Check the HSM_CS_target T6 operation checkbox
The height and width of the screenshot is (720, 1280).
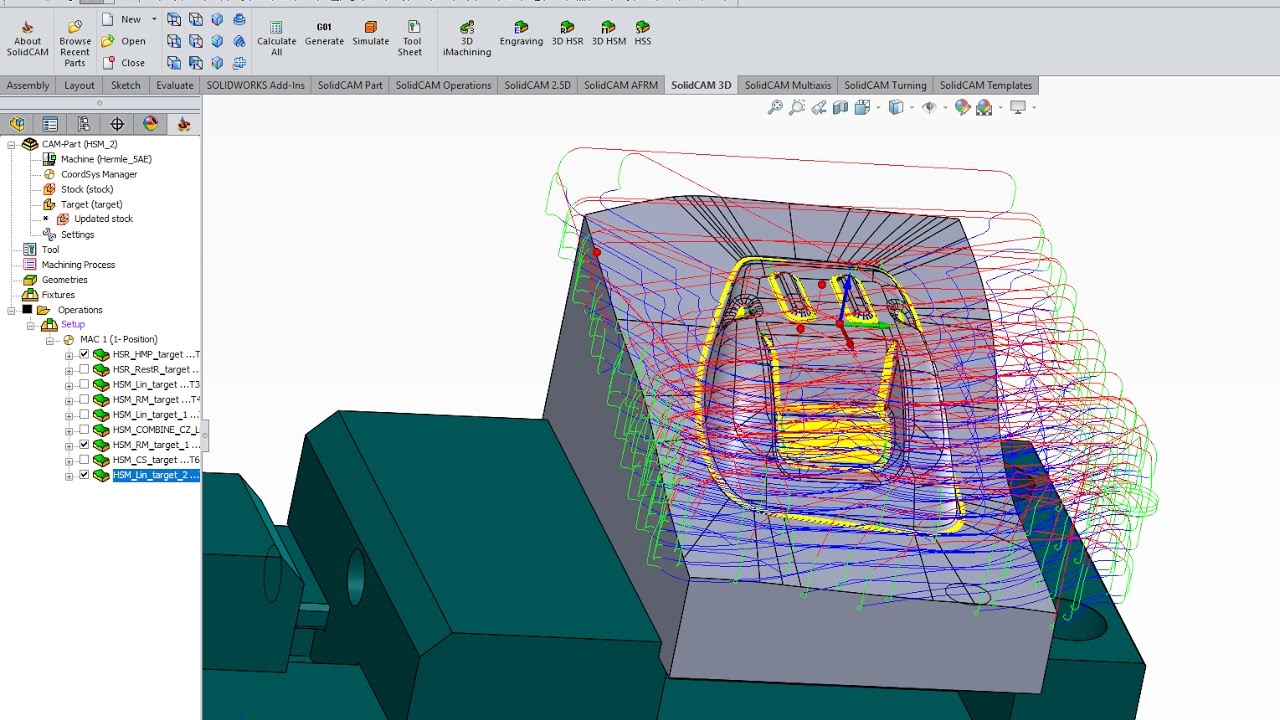coord(84,460)
